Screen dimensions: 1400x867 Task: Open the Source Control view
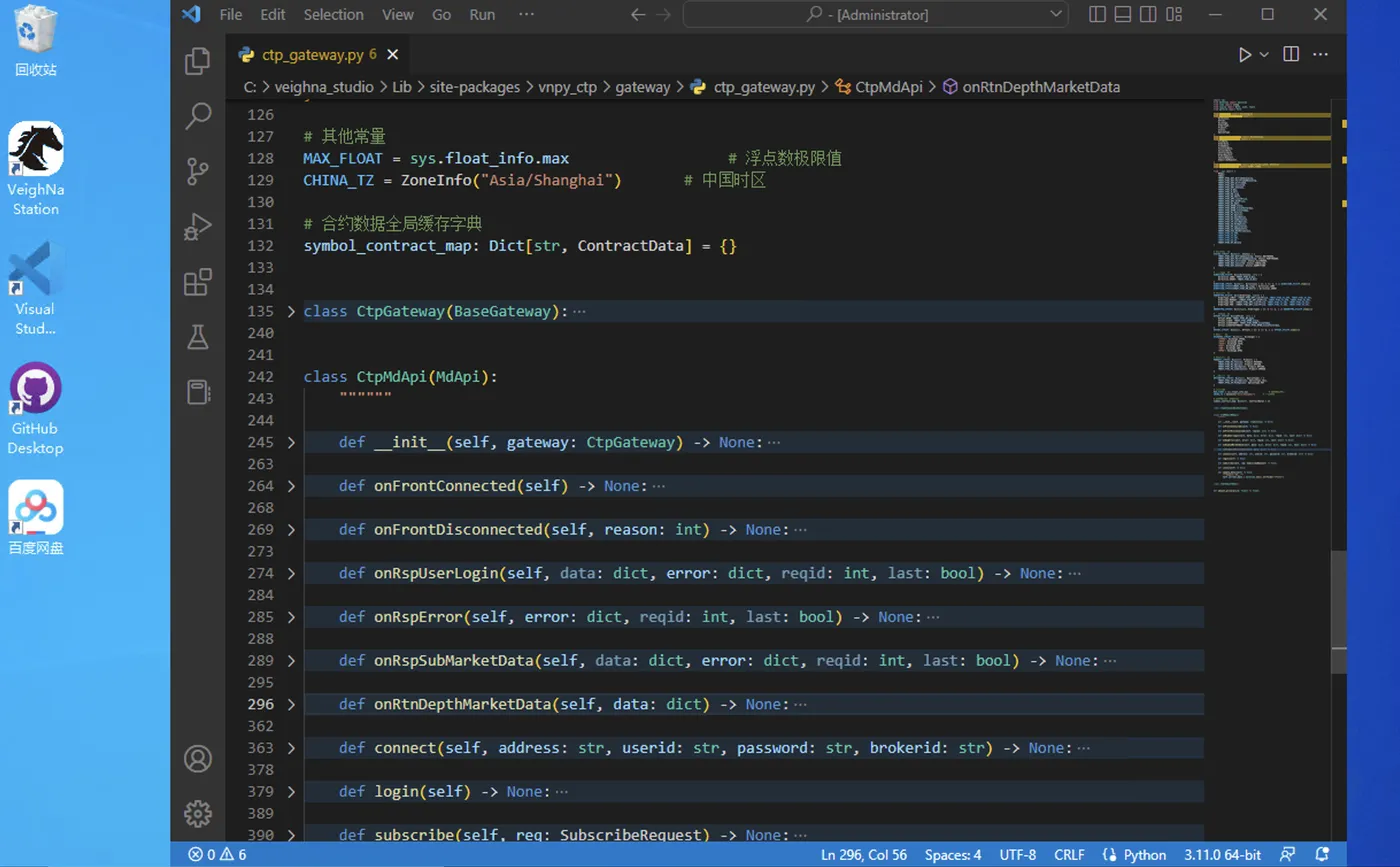tap(198, 171)
